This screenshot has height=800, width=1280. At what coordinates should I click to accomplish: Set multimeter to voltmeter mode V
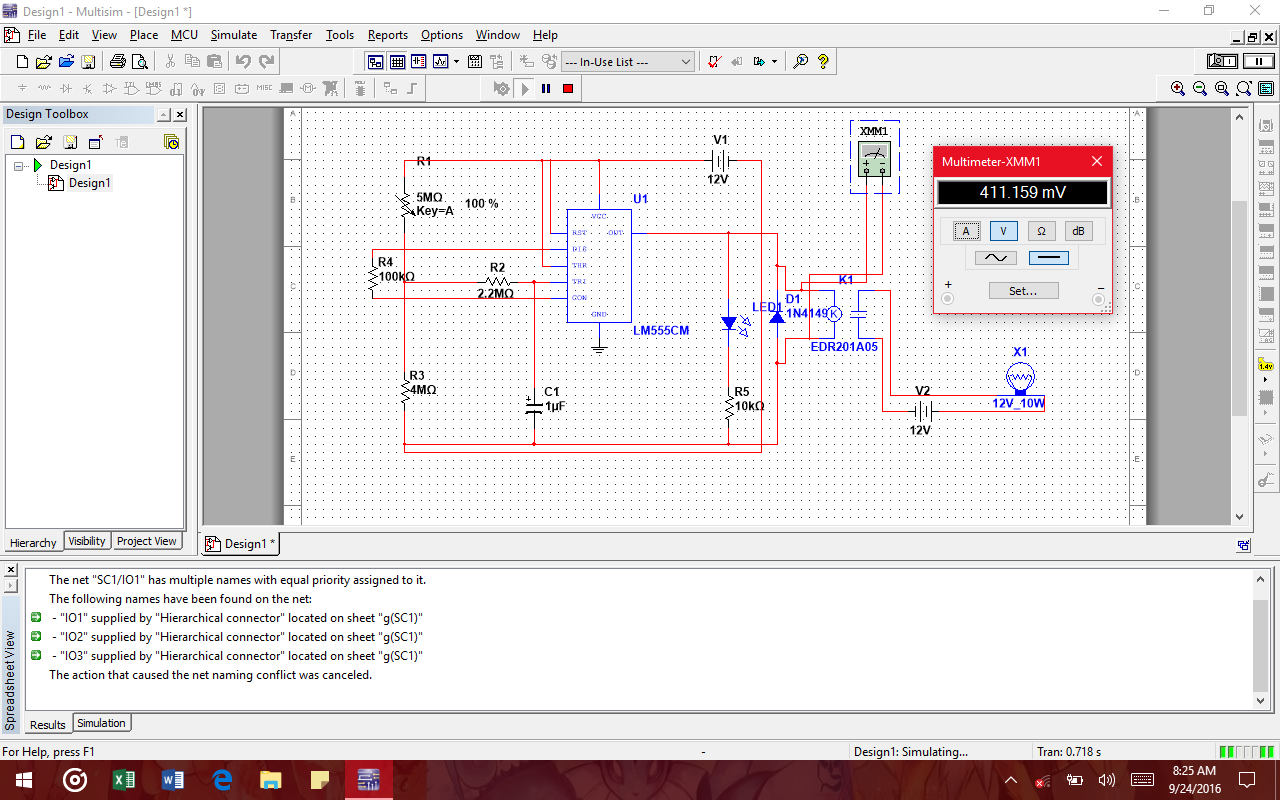tap(1004, 231)
